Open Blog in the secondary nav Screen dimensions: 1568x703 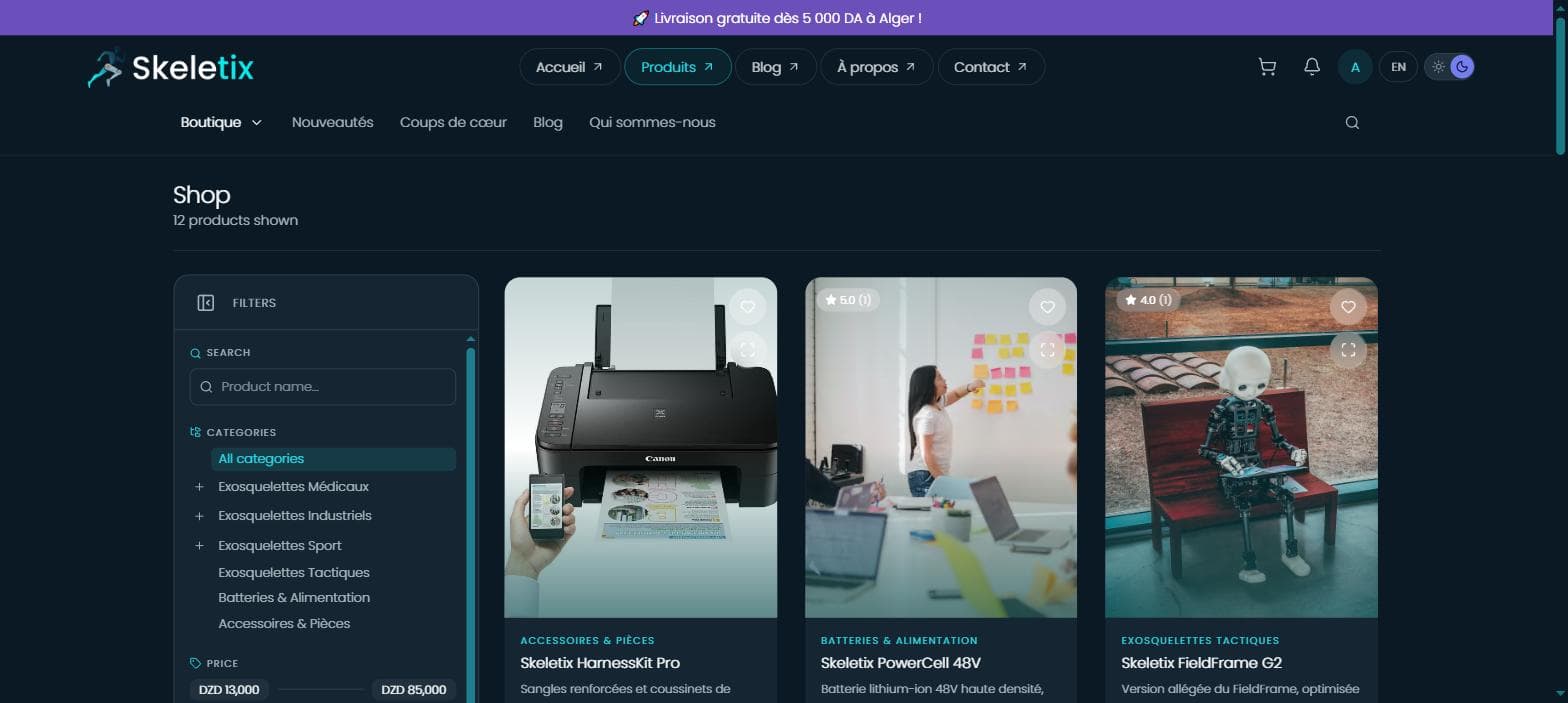548,122
